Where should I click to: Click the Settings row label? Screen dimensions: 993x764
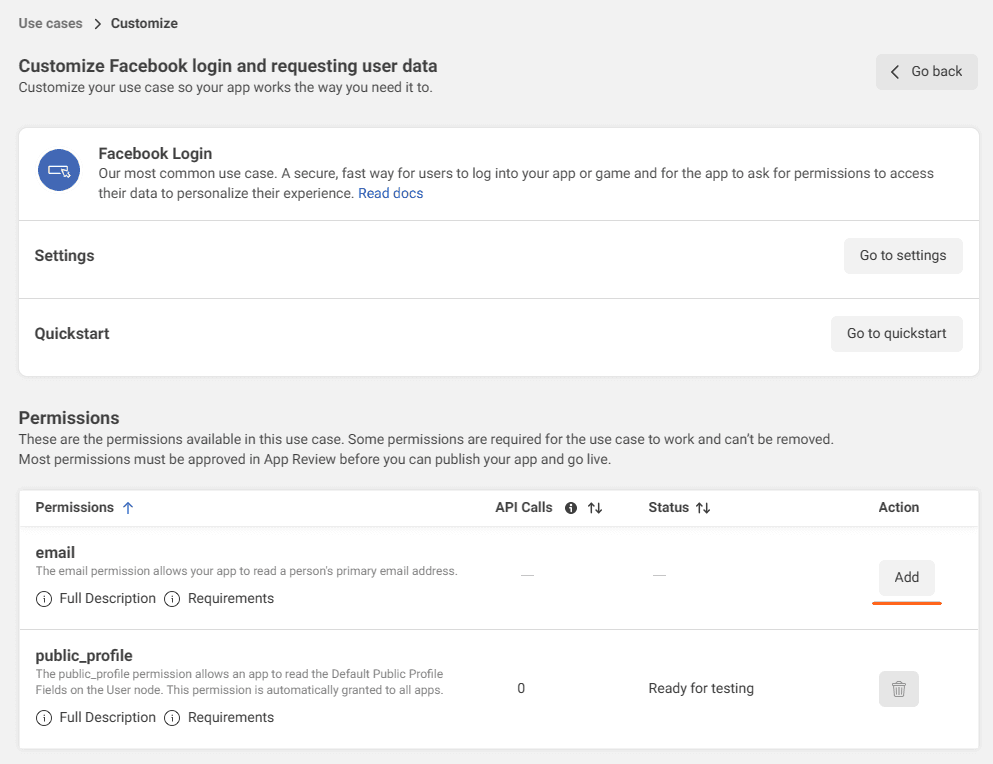click(65, 256)
